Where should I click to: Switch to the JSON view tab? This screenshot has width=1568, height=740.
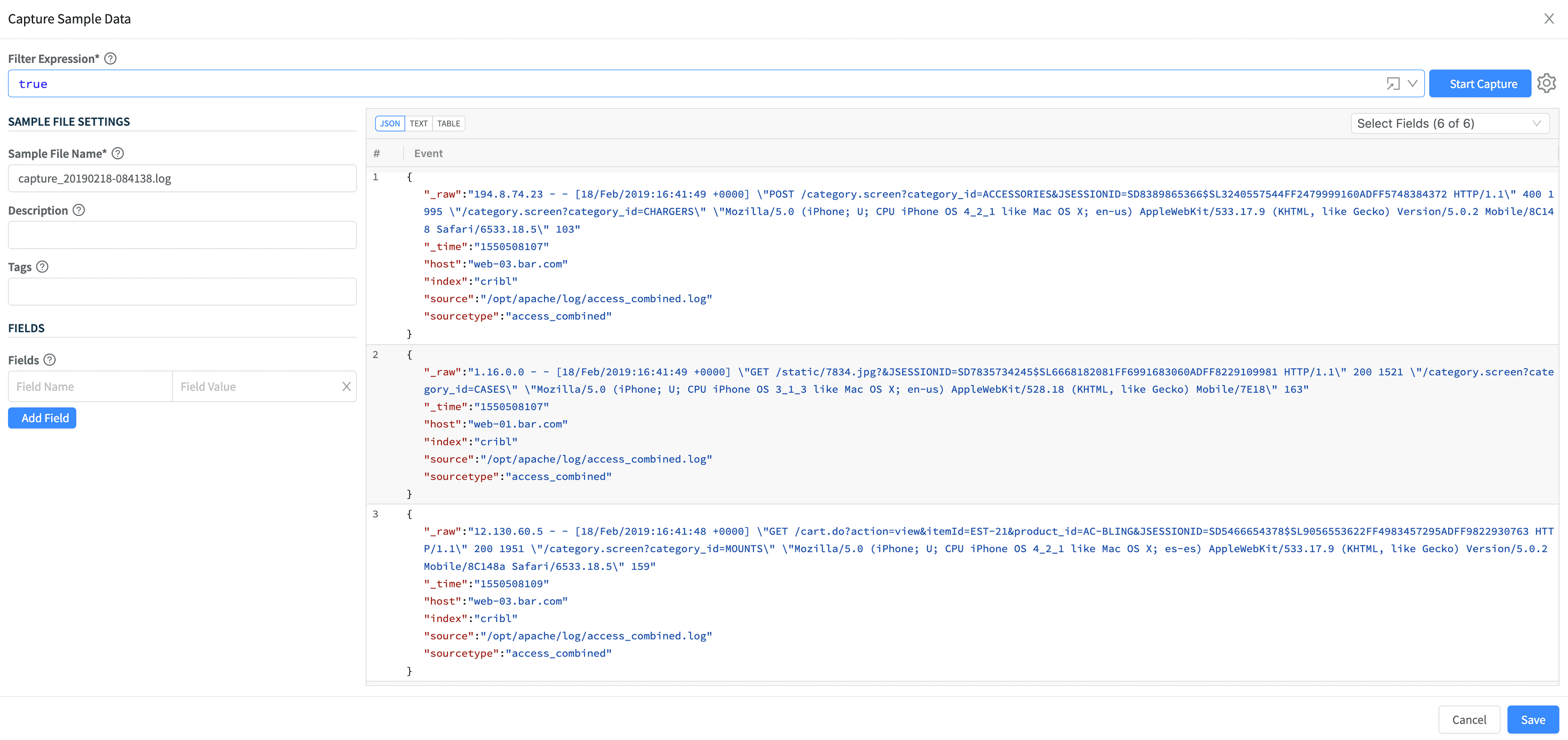pos(390,124)
